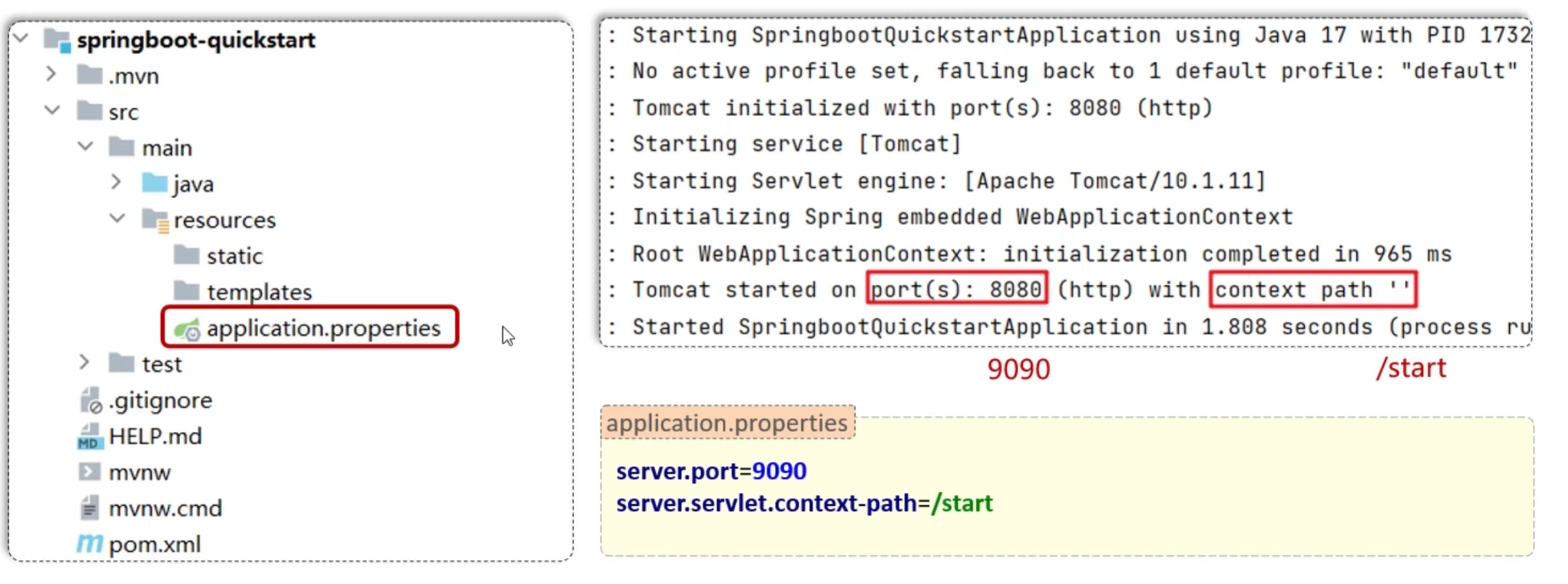Viewport: 1568px width, 584px height.
Task: Click the server.port key in the properties code
Action: click(677, 471)
